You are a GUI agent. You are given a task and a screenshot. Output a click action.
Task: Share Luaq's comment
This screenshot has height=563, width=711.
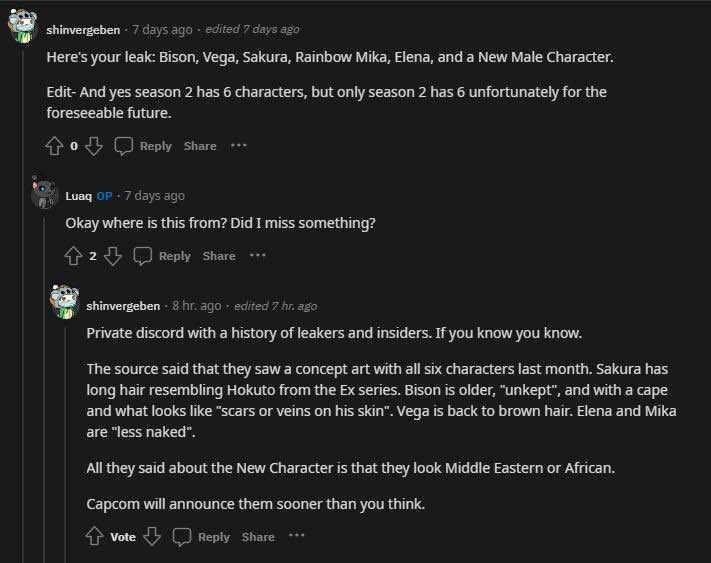(219, 256)
